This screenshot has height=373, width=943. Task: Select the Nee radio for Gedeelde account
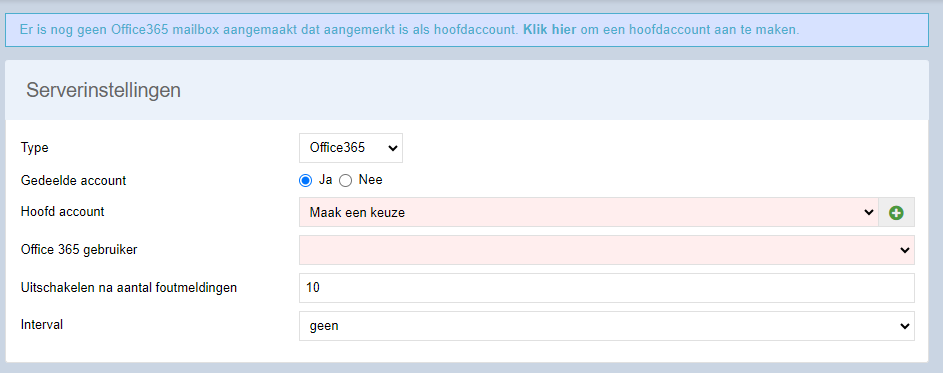click(345, 180)
